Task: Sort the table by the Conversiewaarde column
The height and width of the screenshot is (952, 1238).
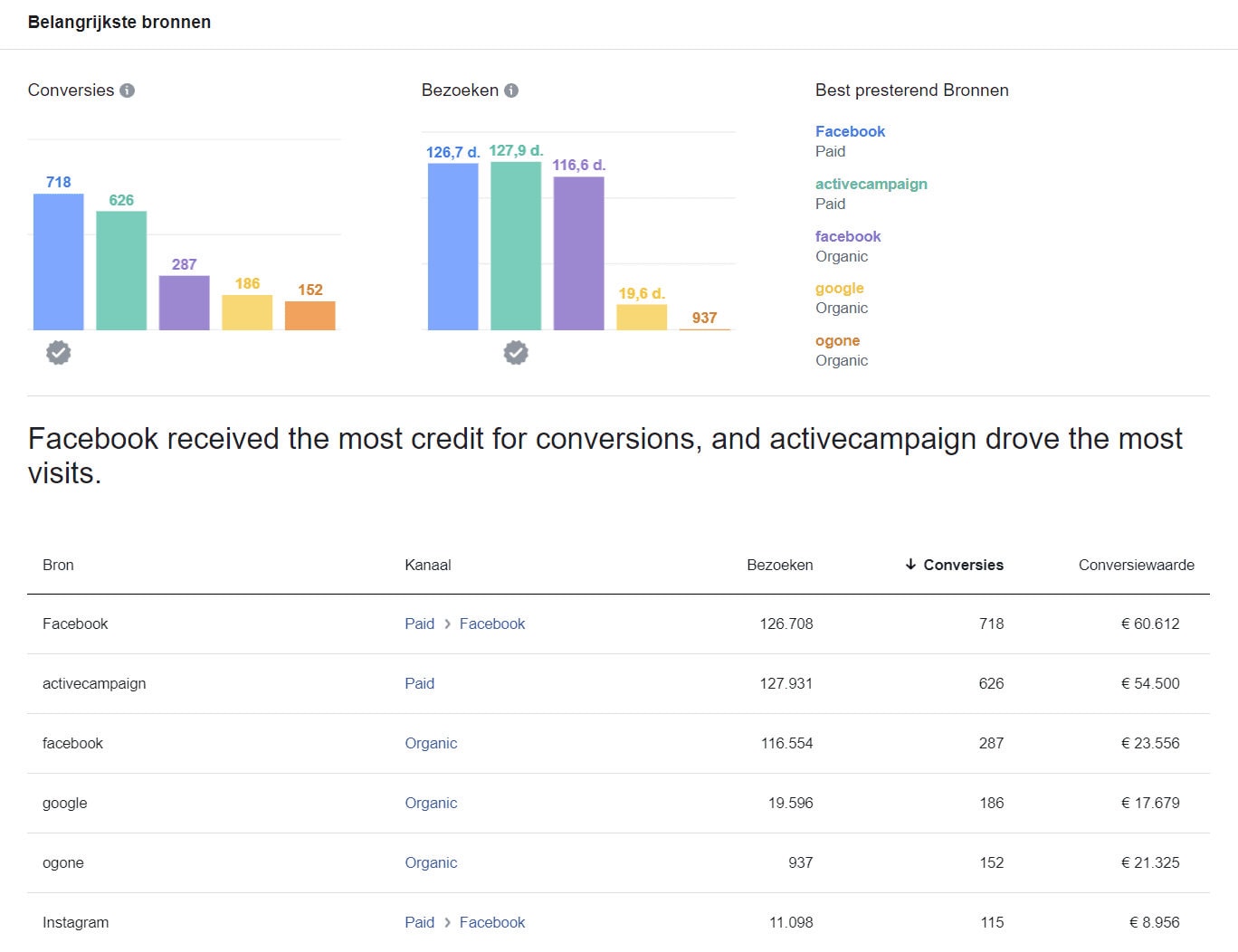Action: (1137, 565)
